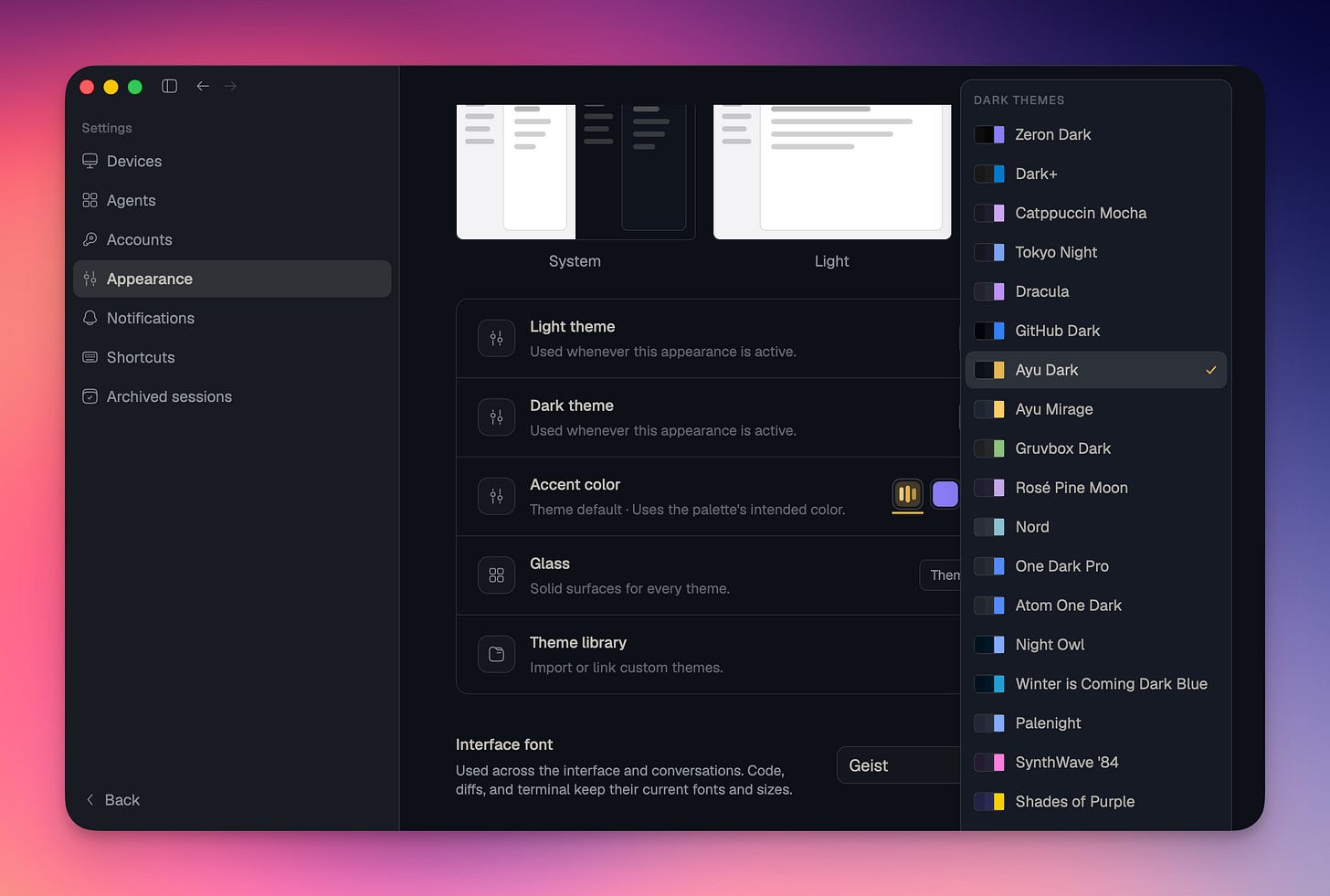
Task: Pick One Dark Pro theme
Action: (x=1096, y=566)
